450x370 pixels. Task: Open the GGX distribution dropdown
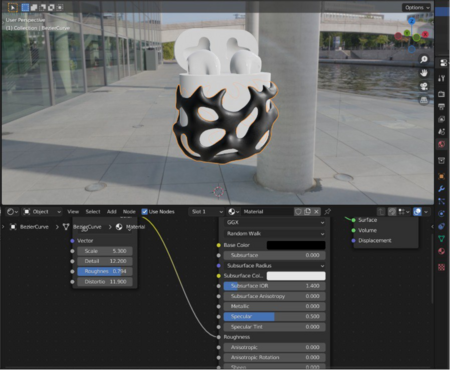[274, 222]
